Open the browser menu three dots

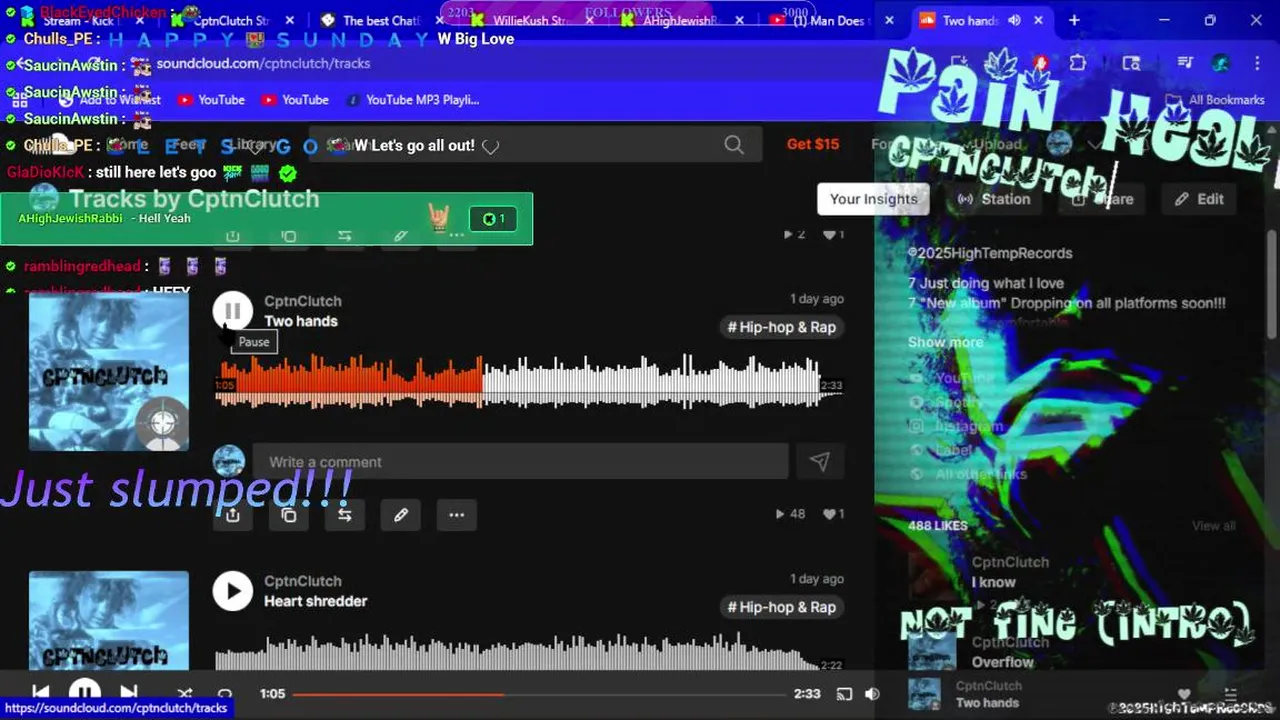1256,63
